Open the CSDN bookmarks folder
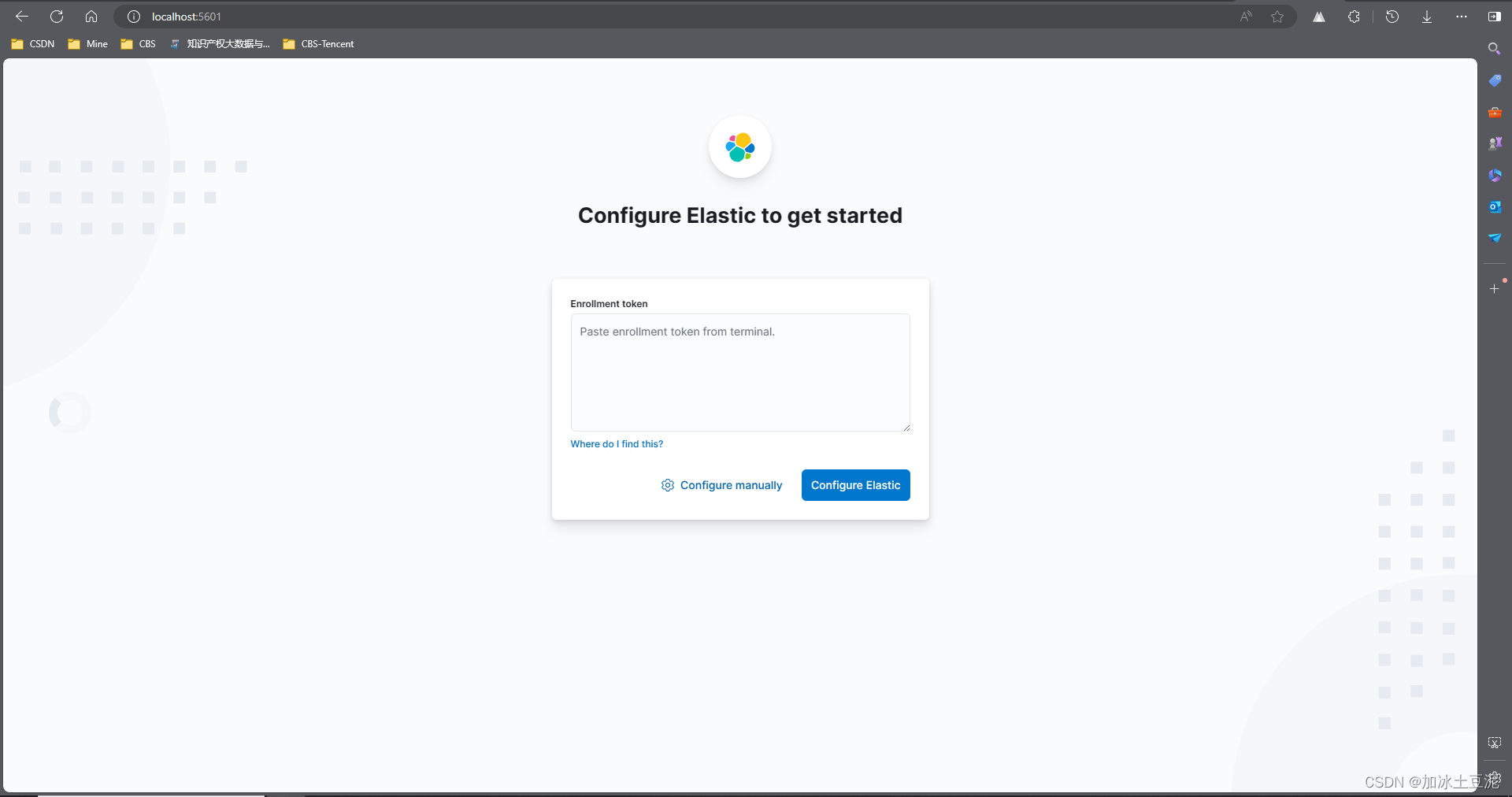The height and width of the screenshot is (797, 1512). pos(33,44)
